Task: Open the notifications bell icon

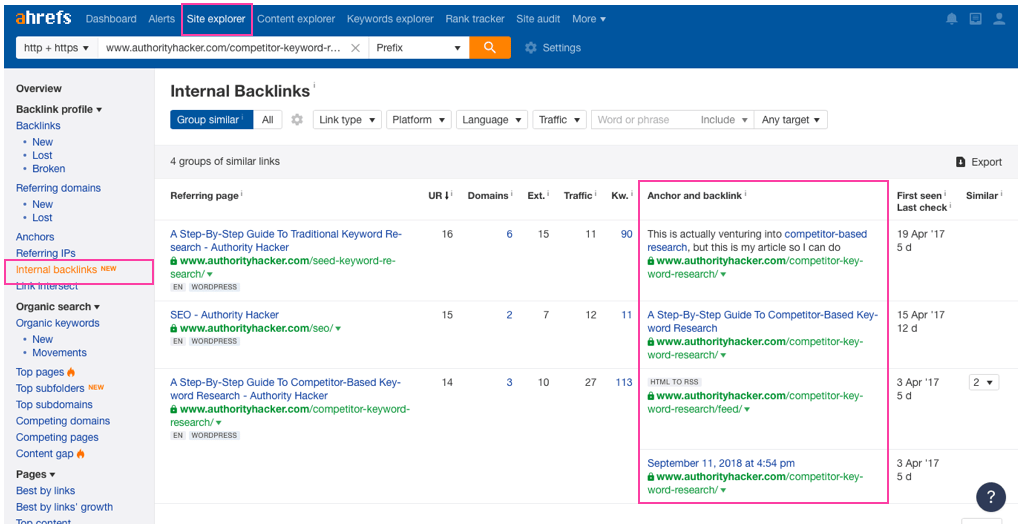Action: pos(951,19)
